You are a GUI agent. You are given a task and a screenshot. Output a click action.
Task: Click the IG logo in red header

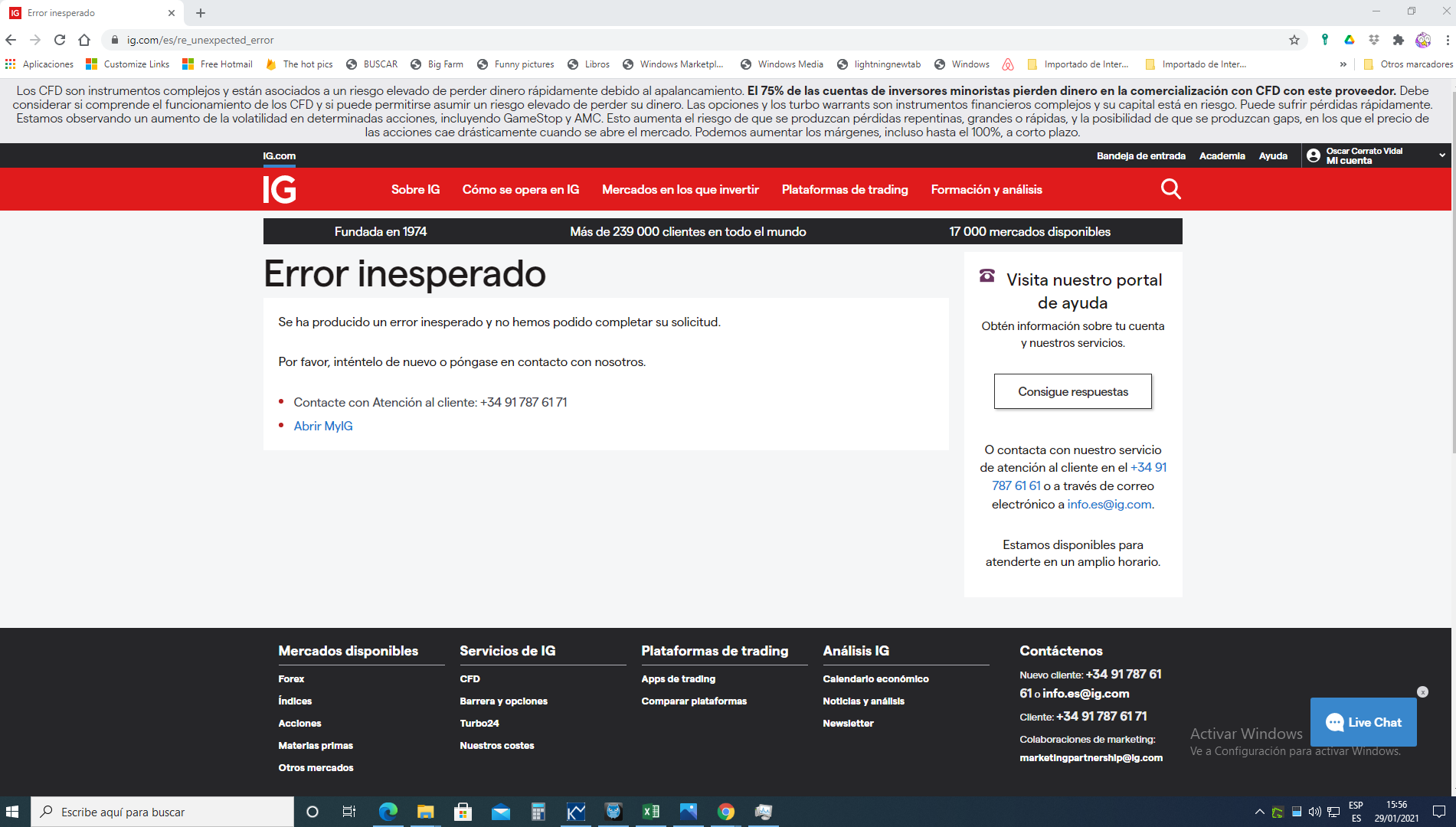tap(280, 189)
